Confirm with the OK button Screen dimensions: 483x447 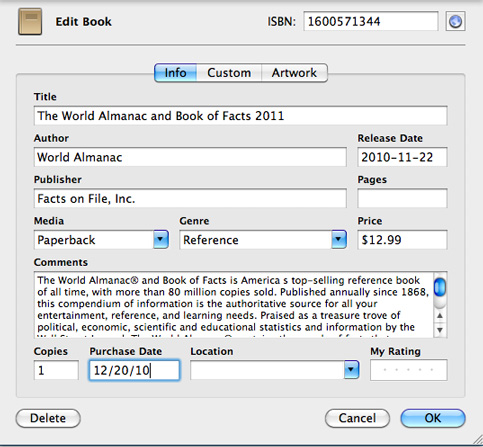(433, 418)
